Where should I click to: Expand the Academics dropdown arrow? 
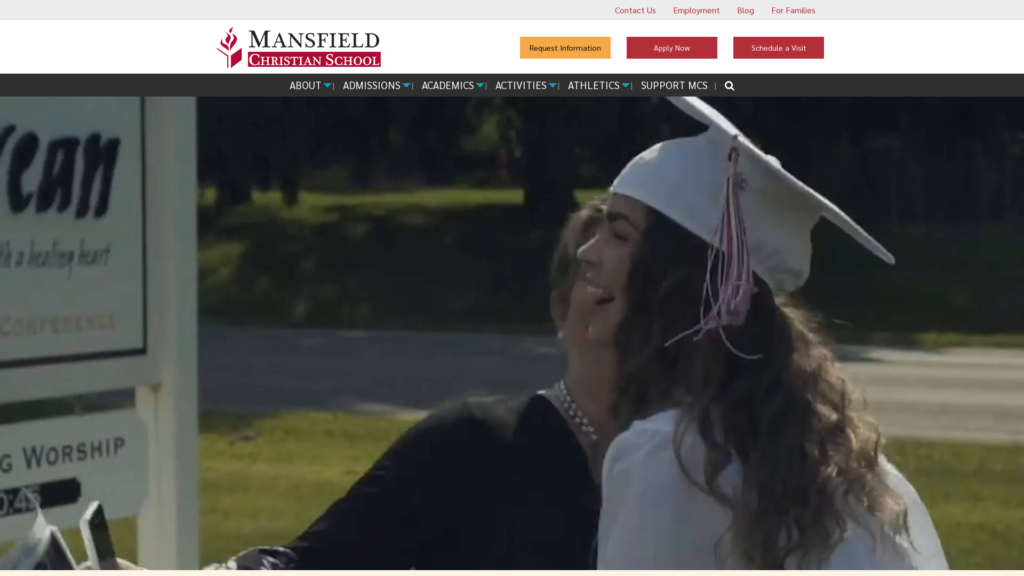(480, 86)
